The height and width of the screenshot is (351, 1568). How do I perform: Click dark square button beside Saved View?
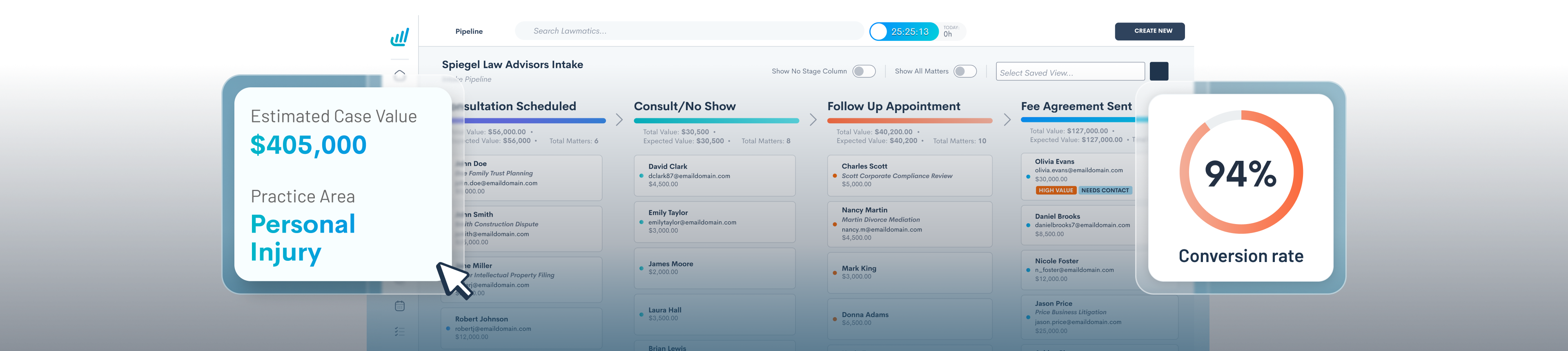tap(1158, 71)
